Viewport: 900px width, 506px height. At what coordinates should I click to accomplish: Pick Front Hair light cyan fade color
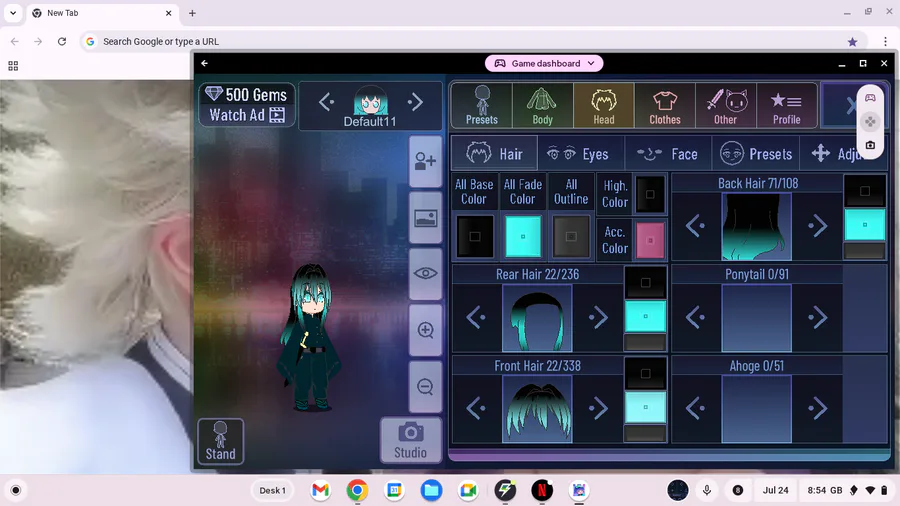tap(645, 407)
